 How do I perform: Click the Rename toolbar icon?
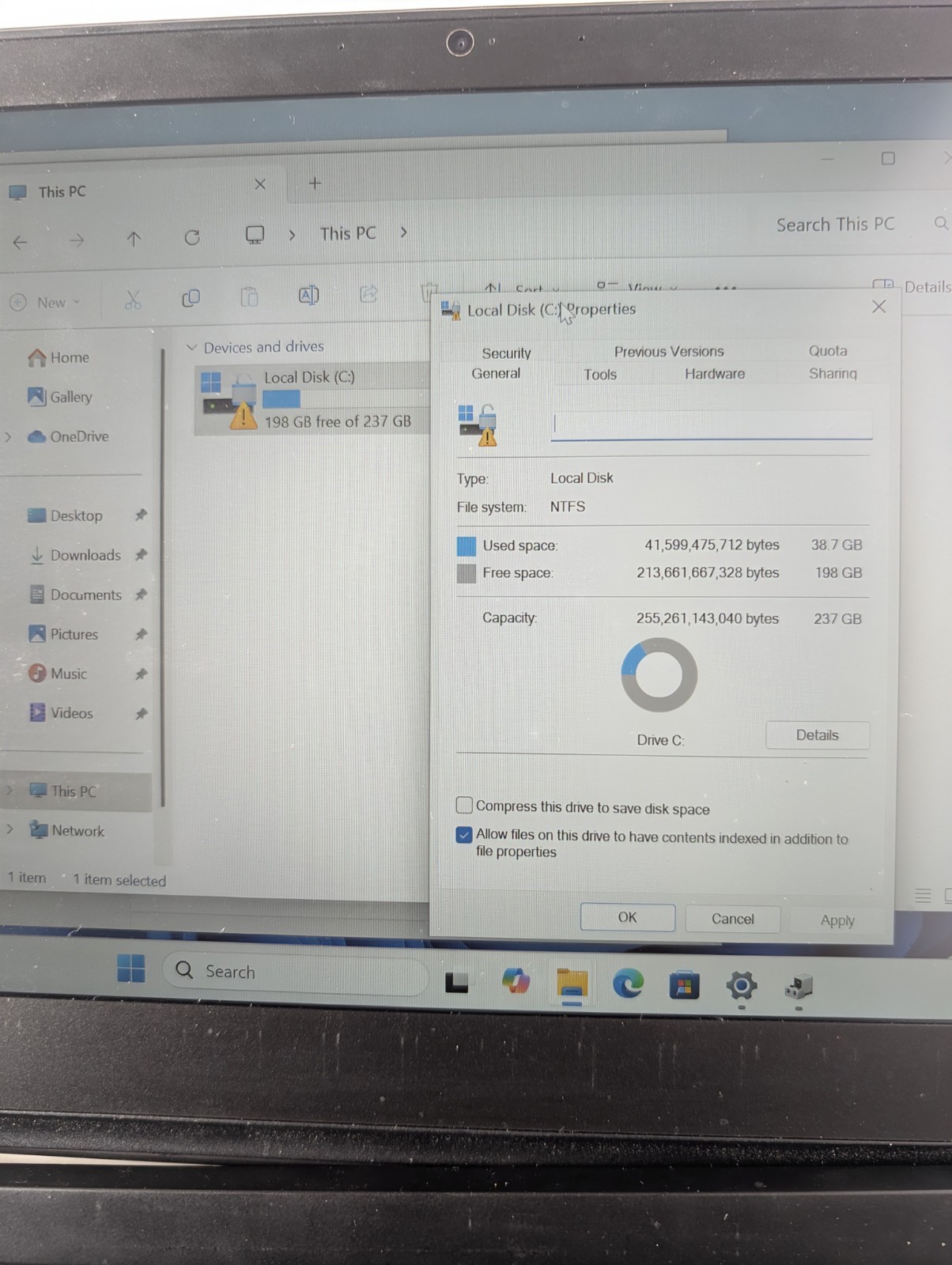point(308,295)
